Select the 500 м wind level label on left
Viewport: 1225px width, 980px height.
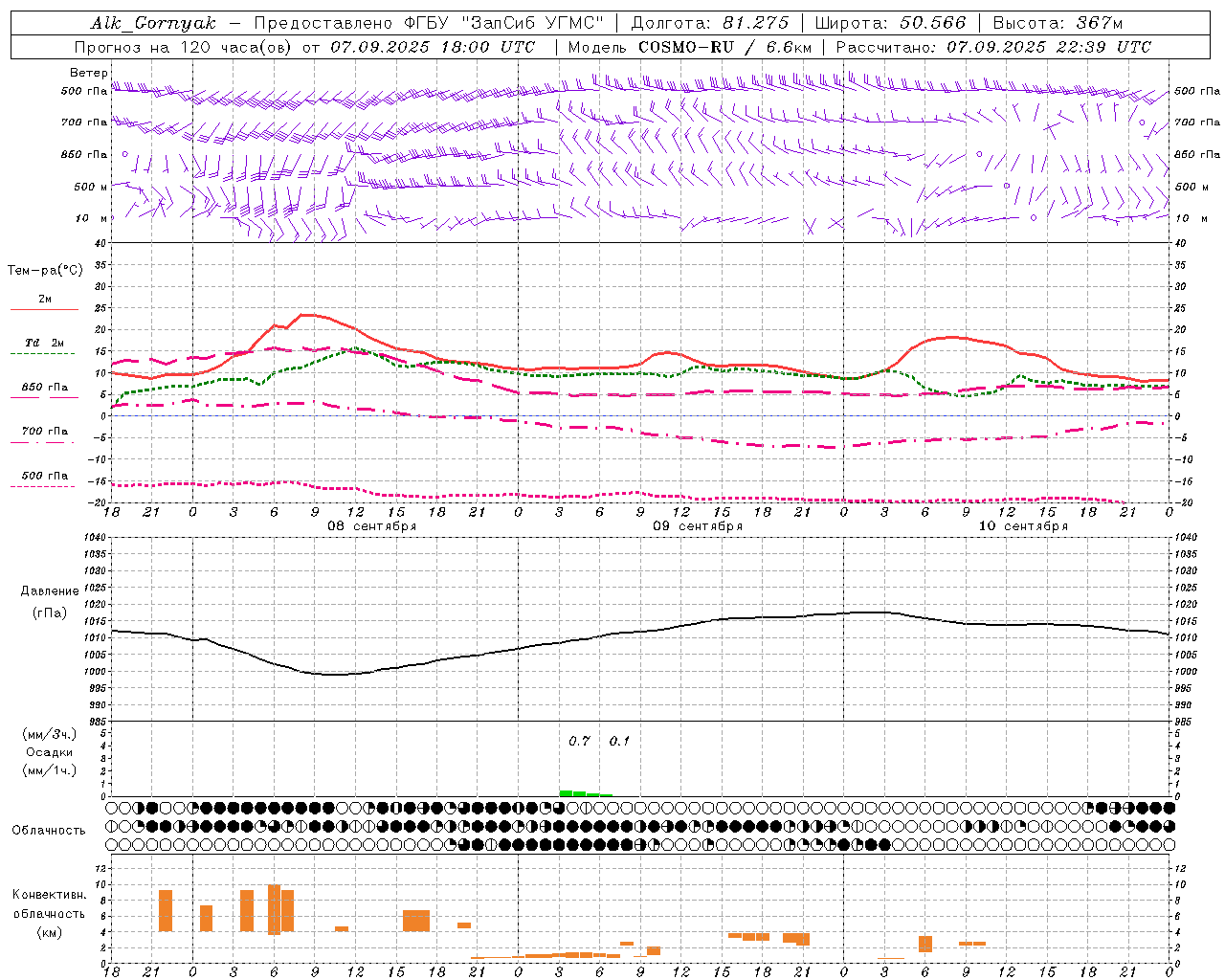pos(91,187)
